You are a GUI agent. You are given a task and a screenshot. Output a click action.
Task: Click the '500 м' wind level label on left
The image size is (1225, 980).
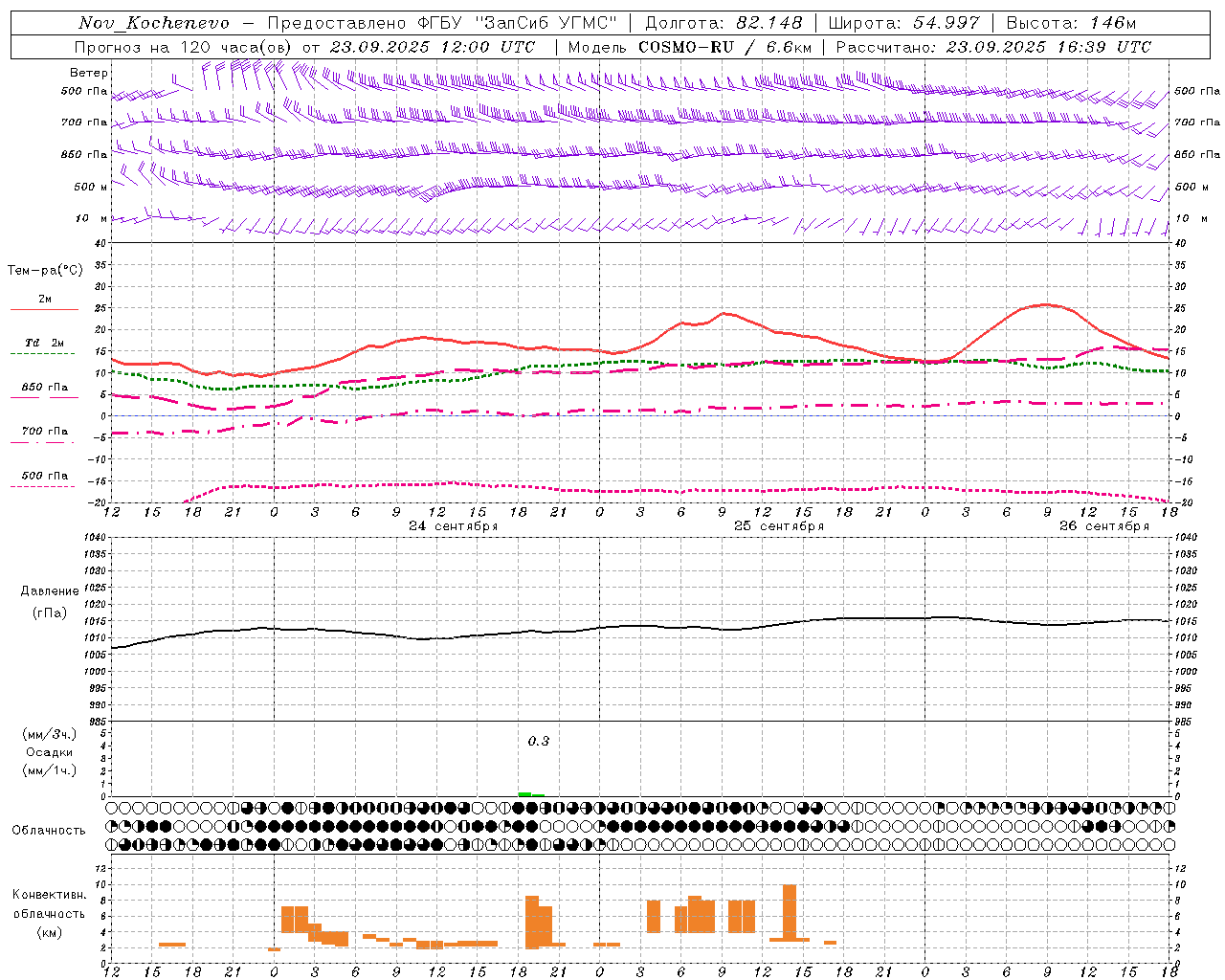point(92,188)
